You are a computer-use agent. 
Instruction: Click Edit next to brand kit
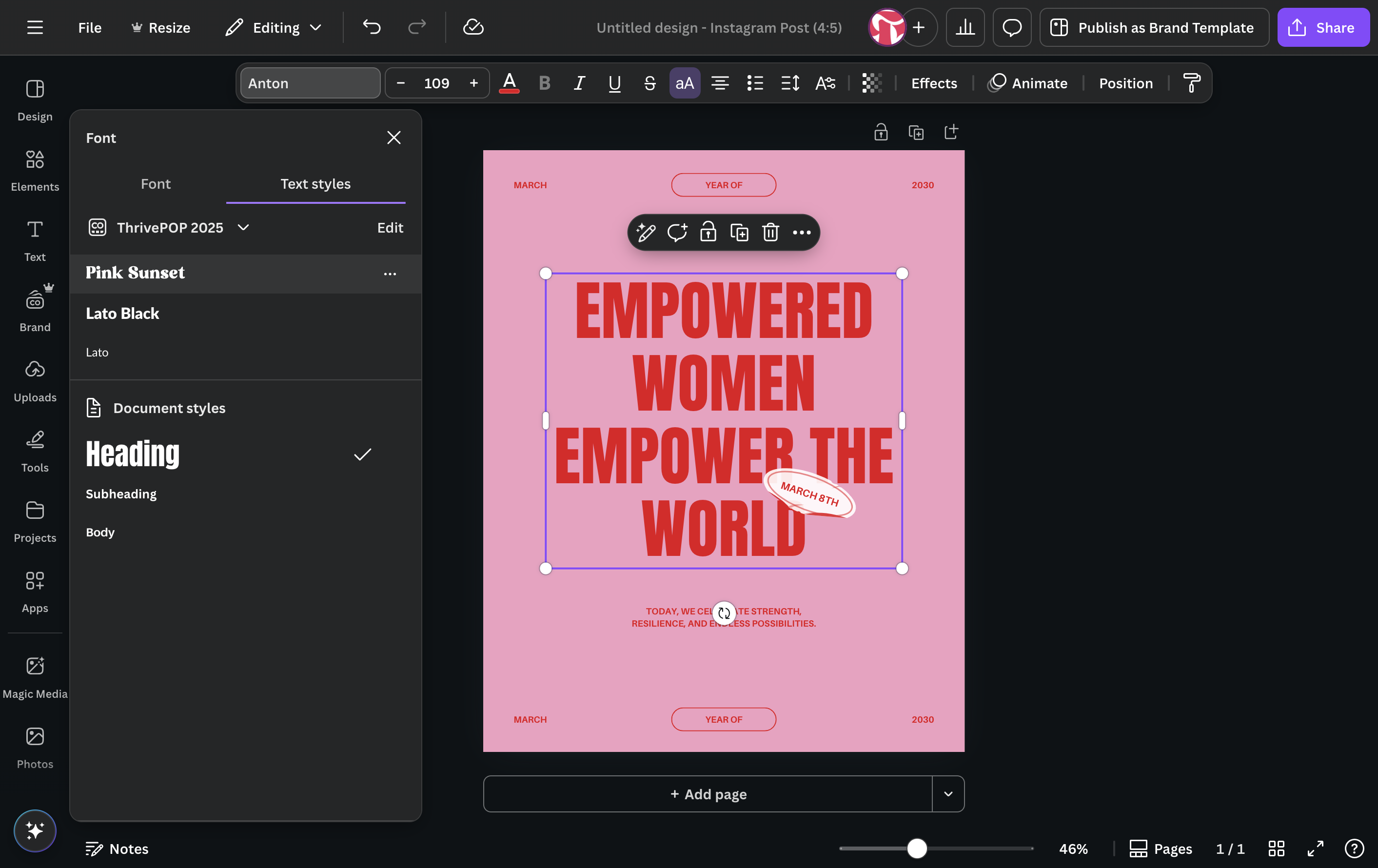pyautogui.click(x=390, y=228)
